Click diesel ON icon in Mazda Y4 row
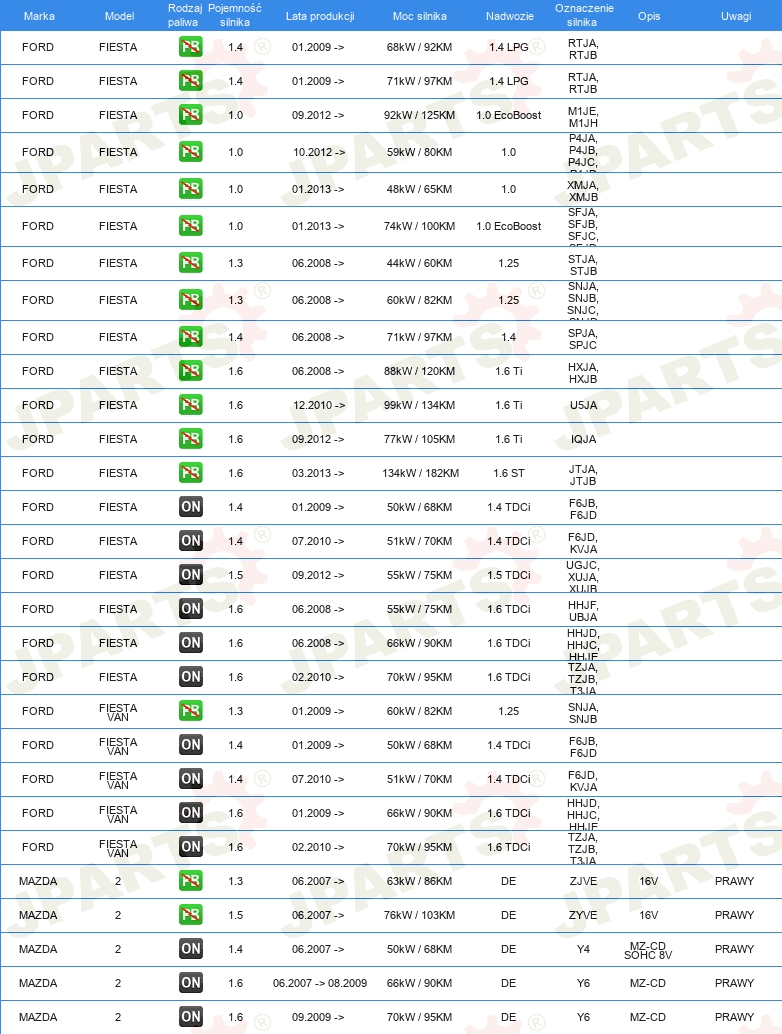Screen dimensions: 782x1034 tap(191, 949)
